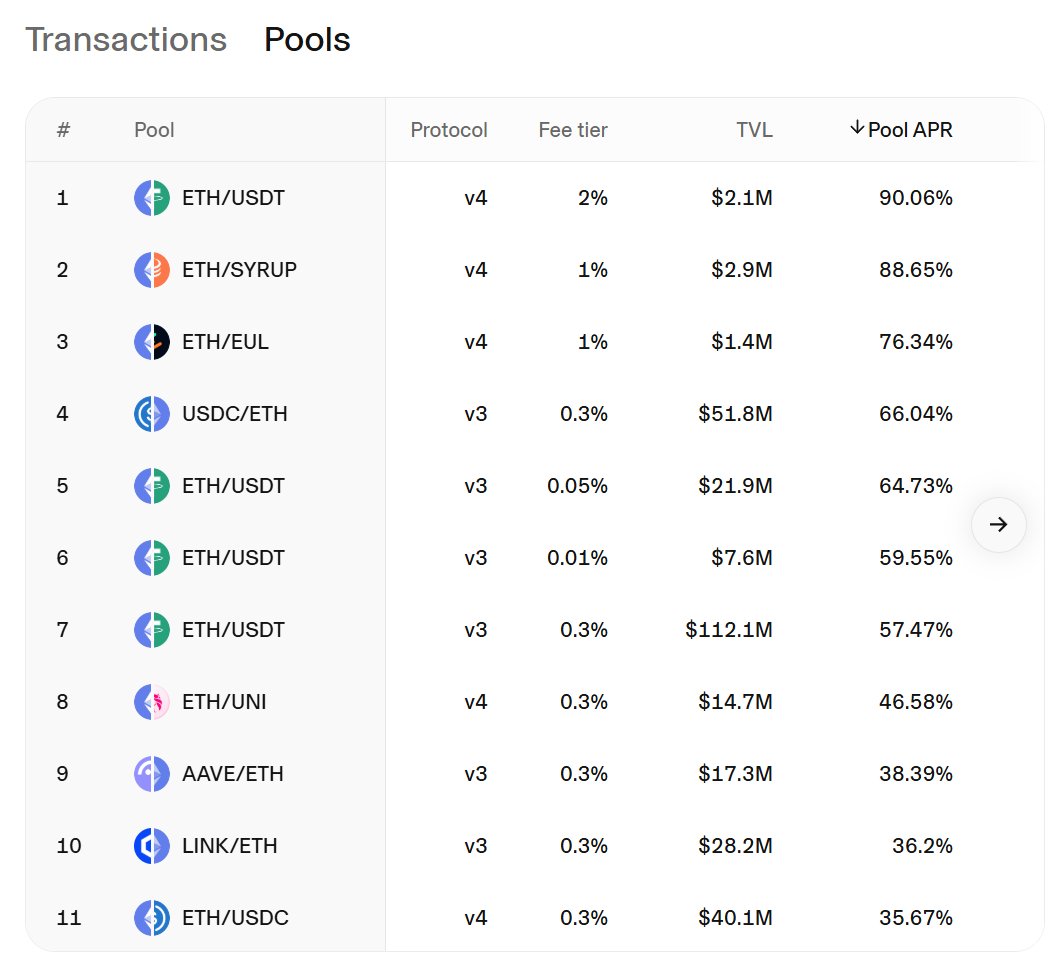Click the 88.65% APR value
The width and height of the screenshot is (1062, 970).
point(916,270)
